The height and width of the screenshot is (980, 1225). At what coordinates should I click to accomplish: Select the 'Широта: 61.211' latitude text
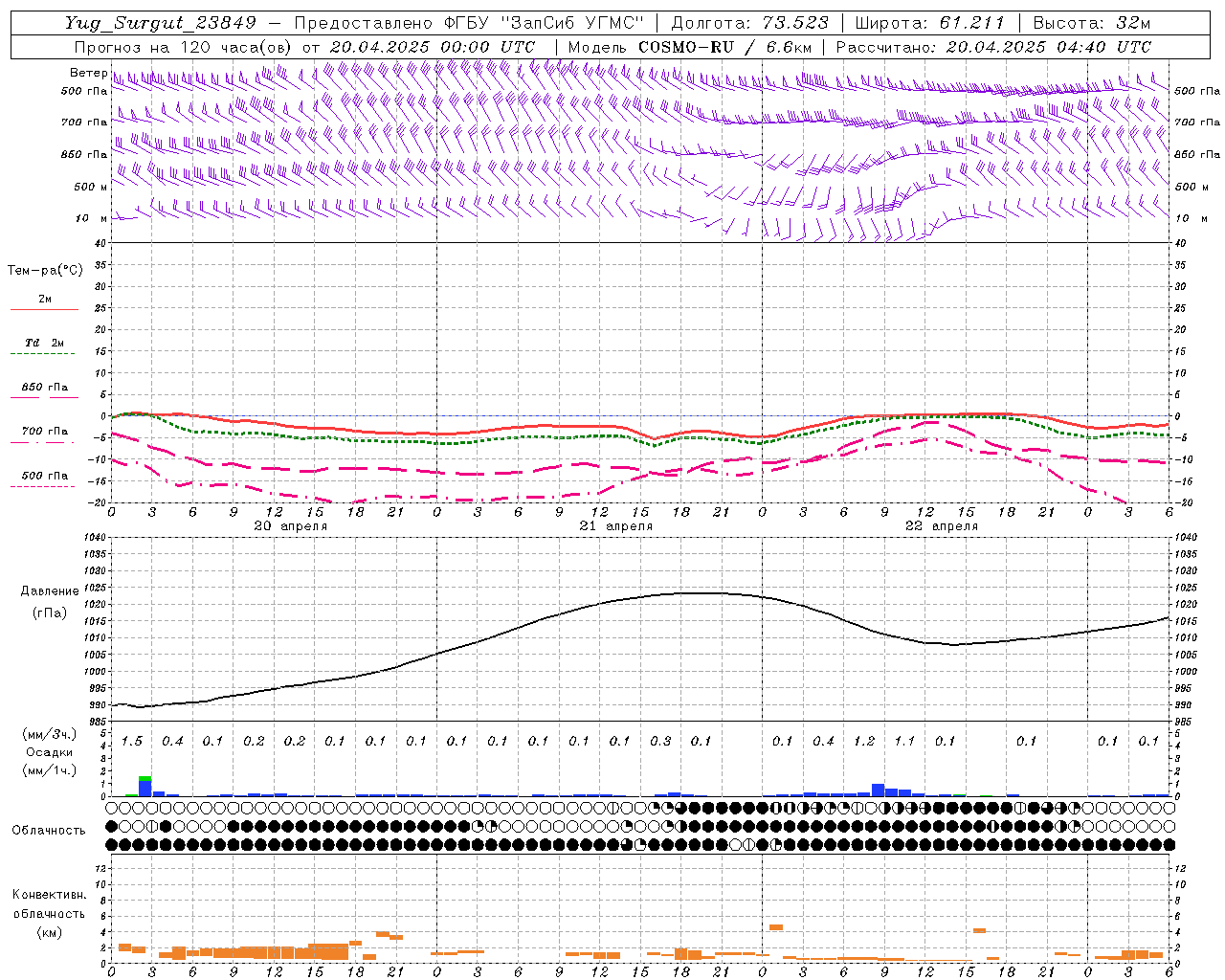coord(929,23)
